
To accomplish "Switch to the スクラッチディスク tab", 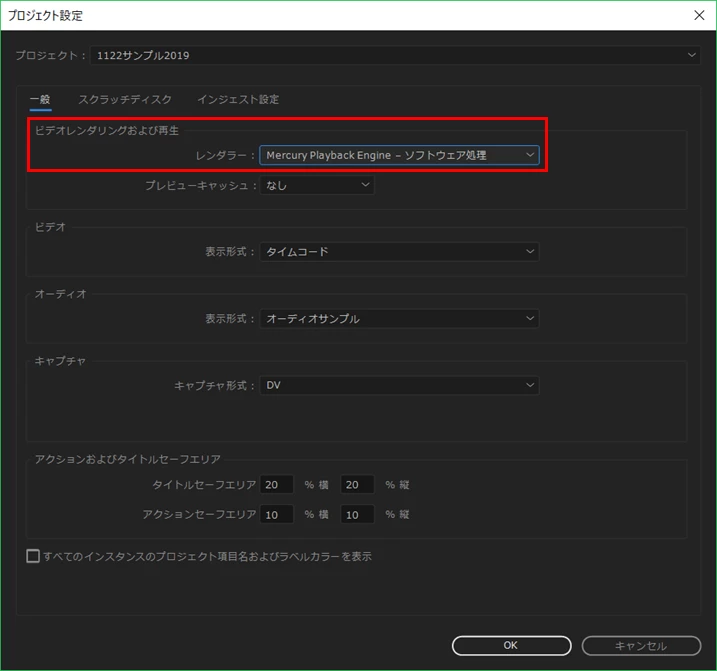I will [125, 99].
